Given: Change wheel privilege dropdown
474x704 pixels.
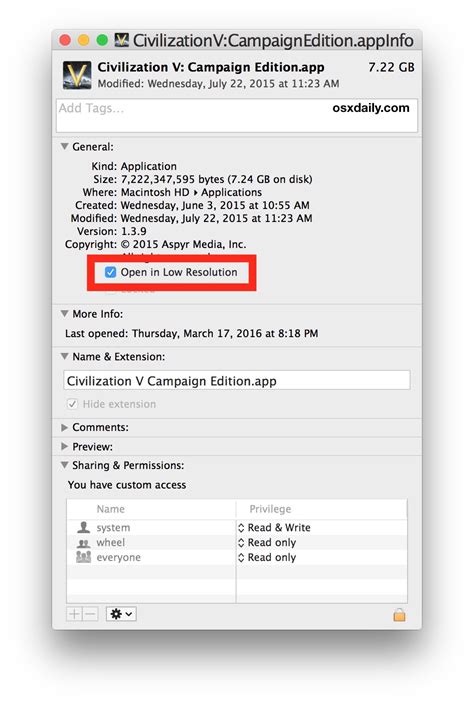Looking at the screenshot, I should 267,542.
